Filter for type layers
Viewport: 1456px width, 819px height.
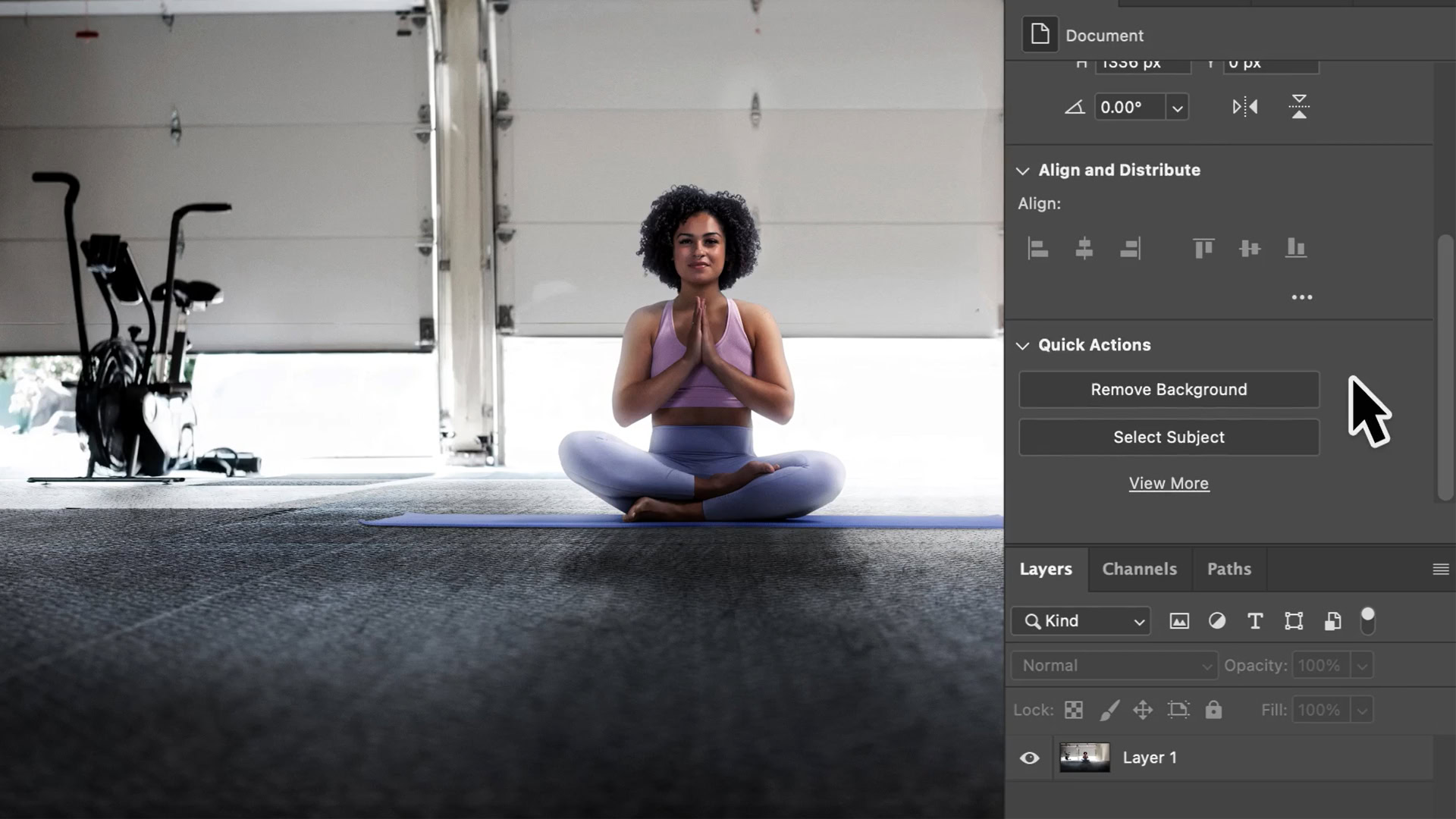pyautogui.click(x=1255, y=621)
